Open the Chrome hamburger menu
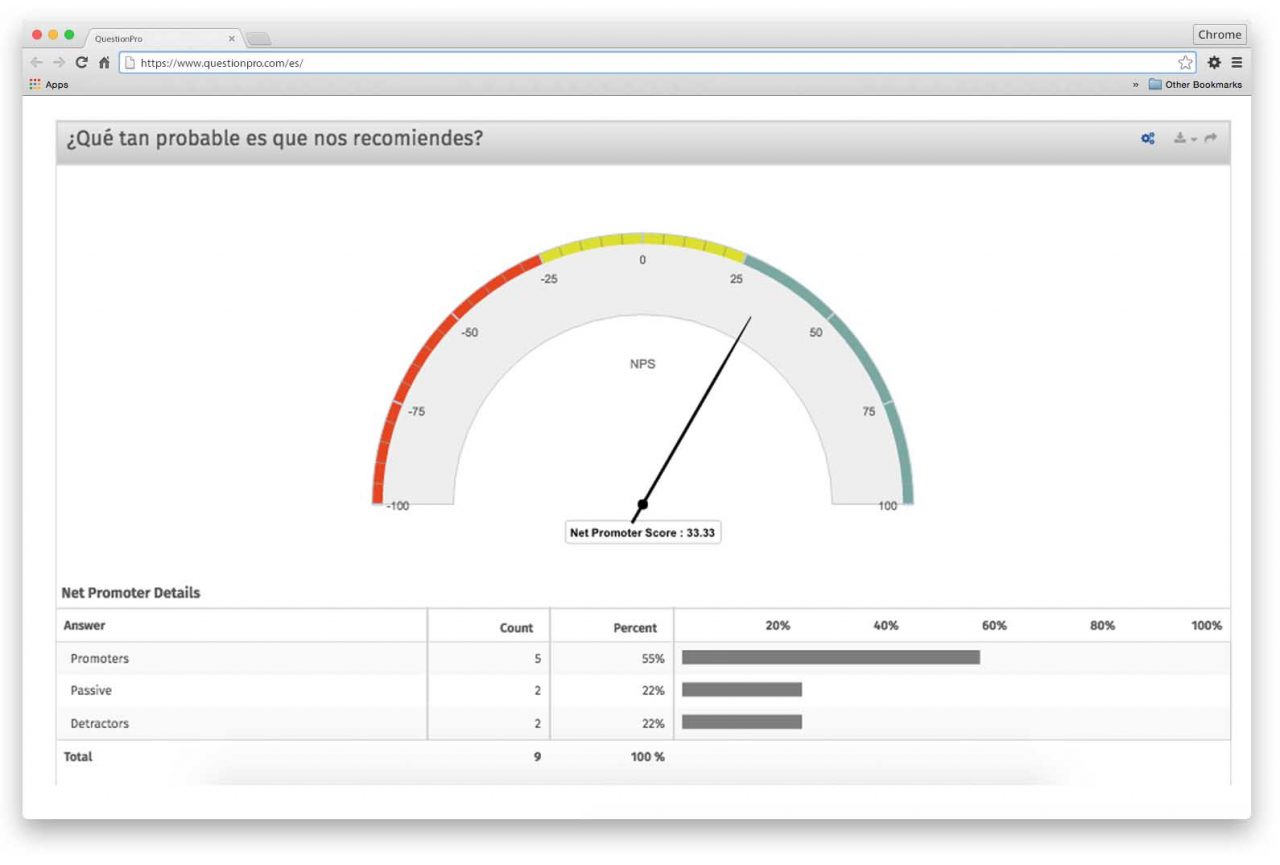This screenshot has width=1280, height=865. [x=1237, y=61]
